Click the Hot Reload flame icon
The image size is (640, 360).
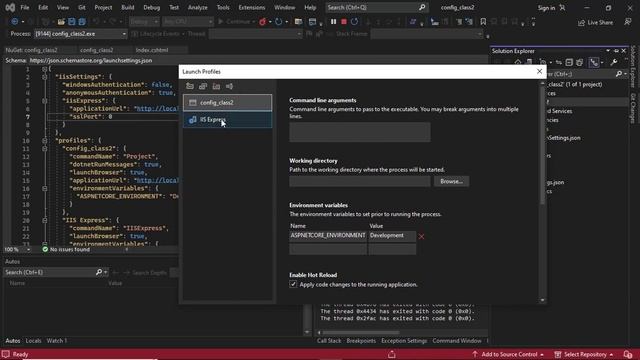[262, 22]
